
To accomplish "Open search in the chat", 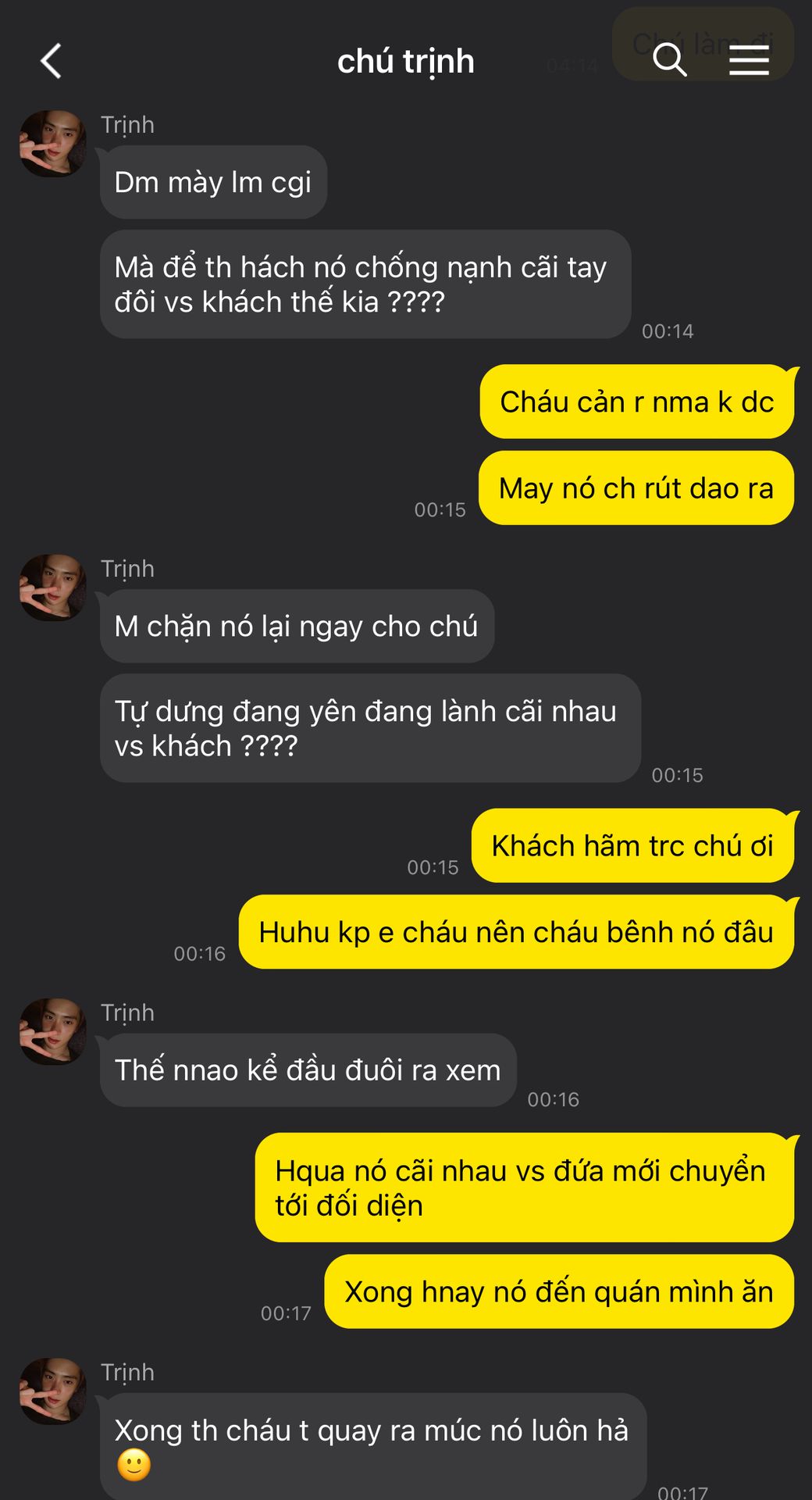I will click(669, 60).
